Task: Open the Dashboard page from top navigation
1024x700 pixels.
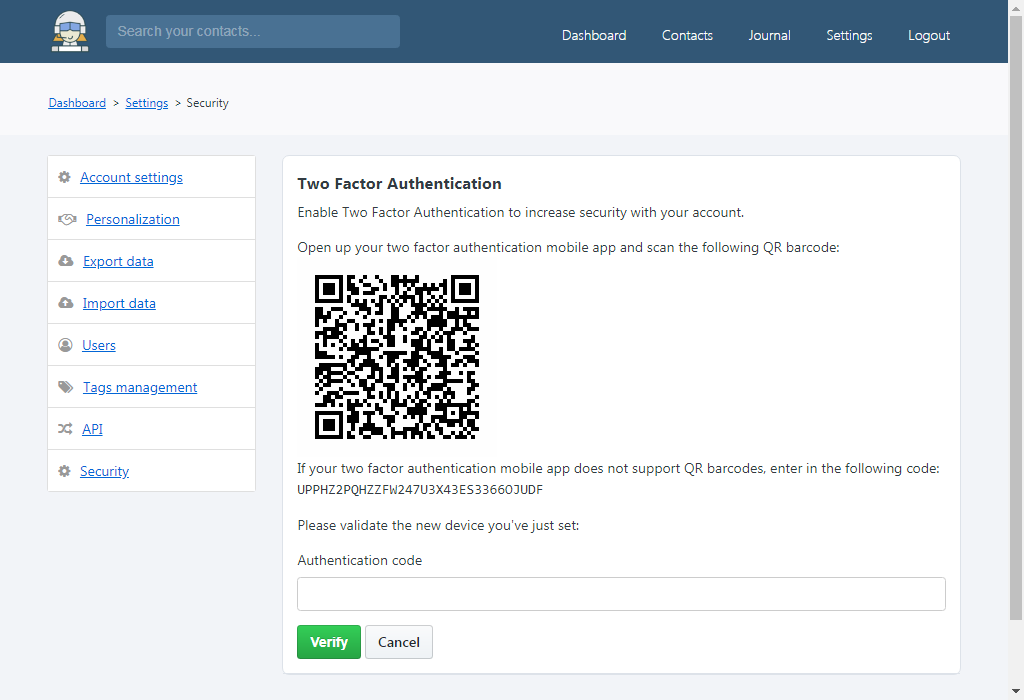Action: (x=594, y=35)
